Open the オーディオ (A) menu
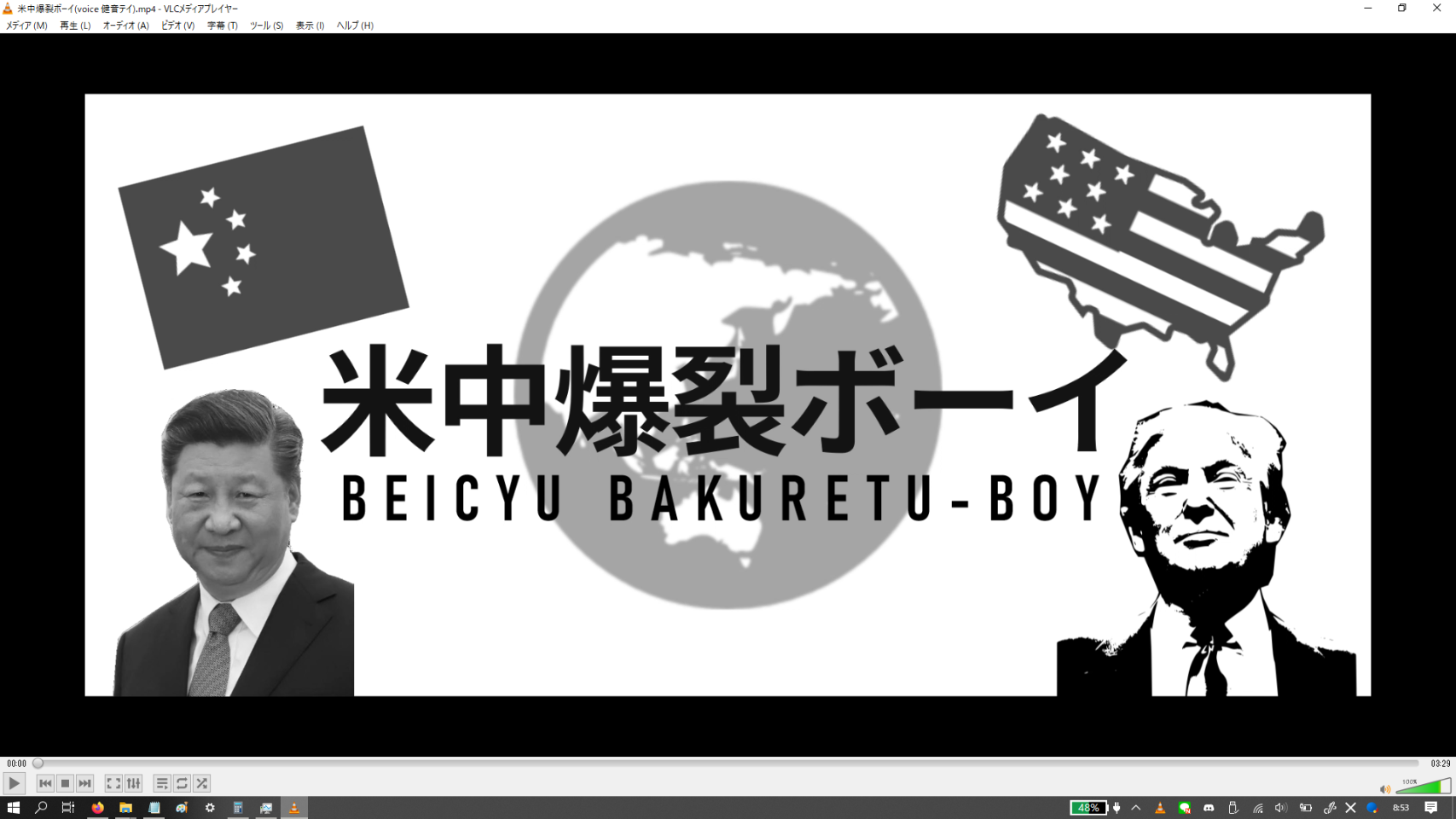1456x819 pixels. [125, 26]
